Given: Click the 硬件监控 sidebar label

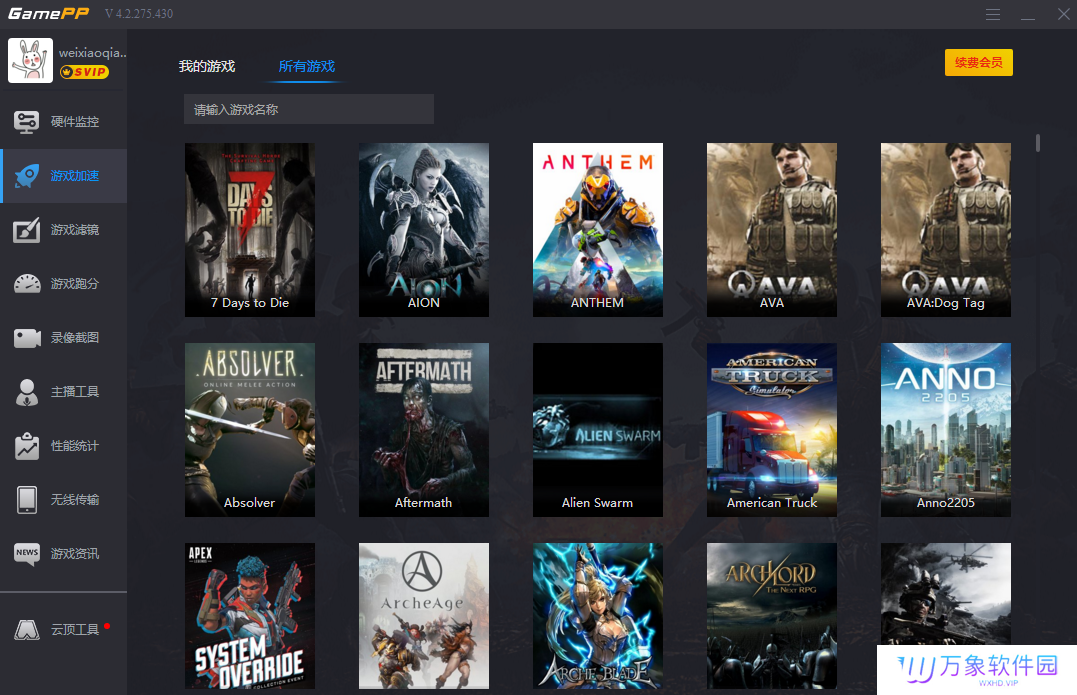Looking at the screenshot, I should coord(75,122).
